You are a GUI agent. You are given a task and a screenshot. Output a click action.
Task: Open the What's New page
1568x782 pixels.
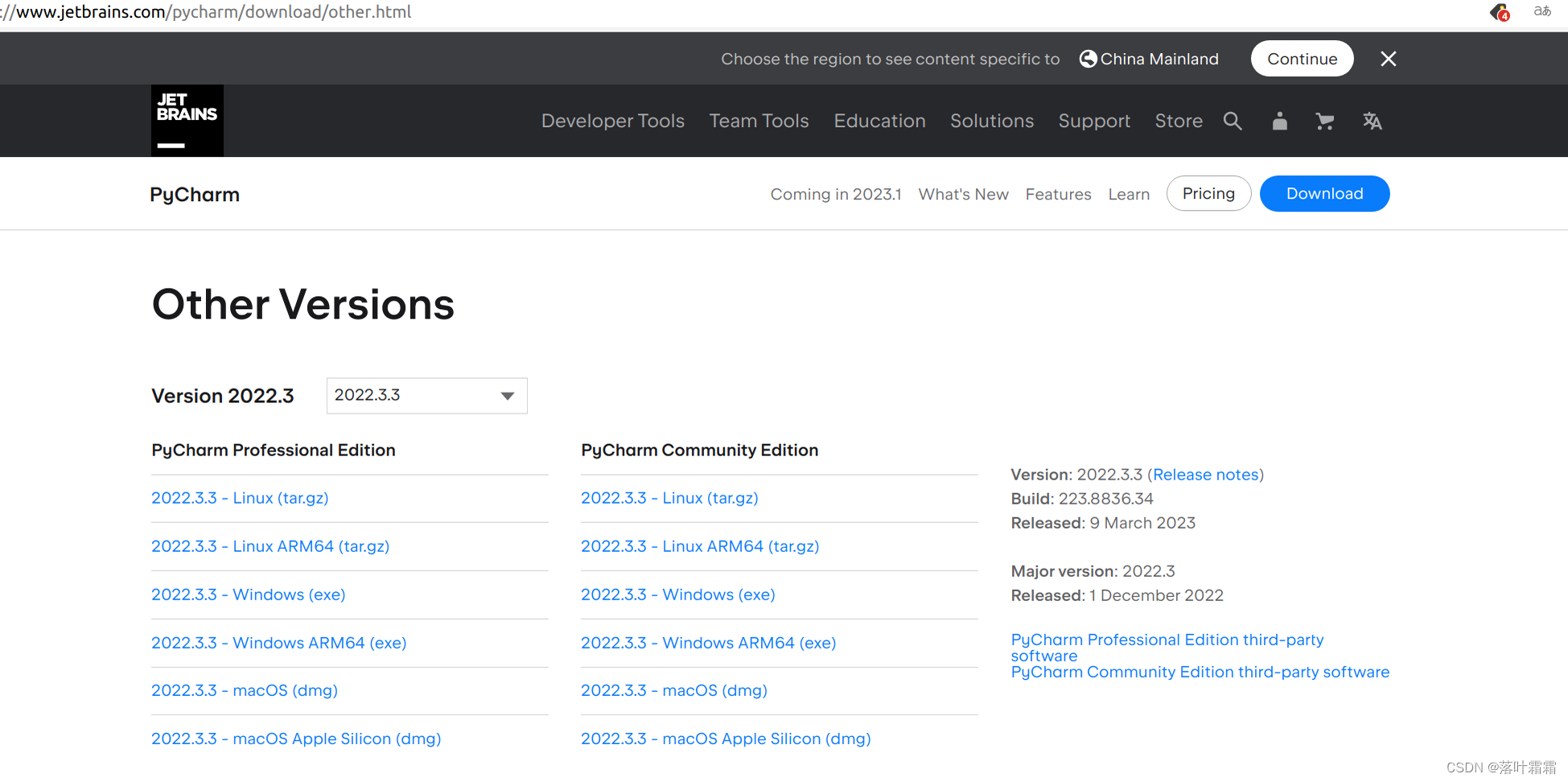(x=963, y=194)
